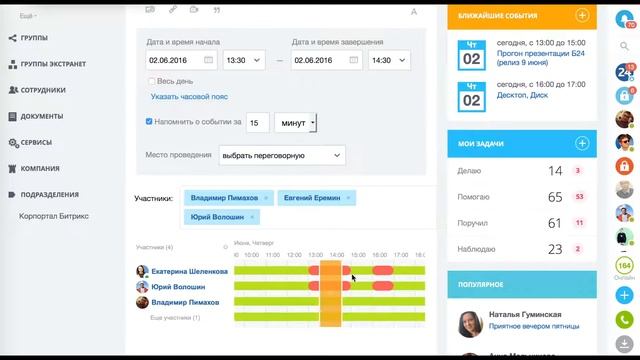Click the blue plus button in right bar
640x360 pixels.
(624, 295)
